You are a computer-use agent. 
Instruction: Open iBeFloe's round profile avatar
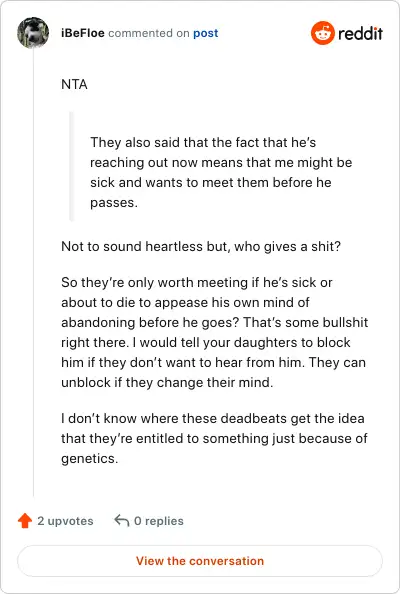point(33,33)
